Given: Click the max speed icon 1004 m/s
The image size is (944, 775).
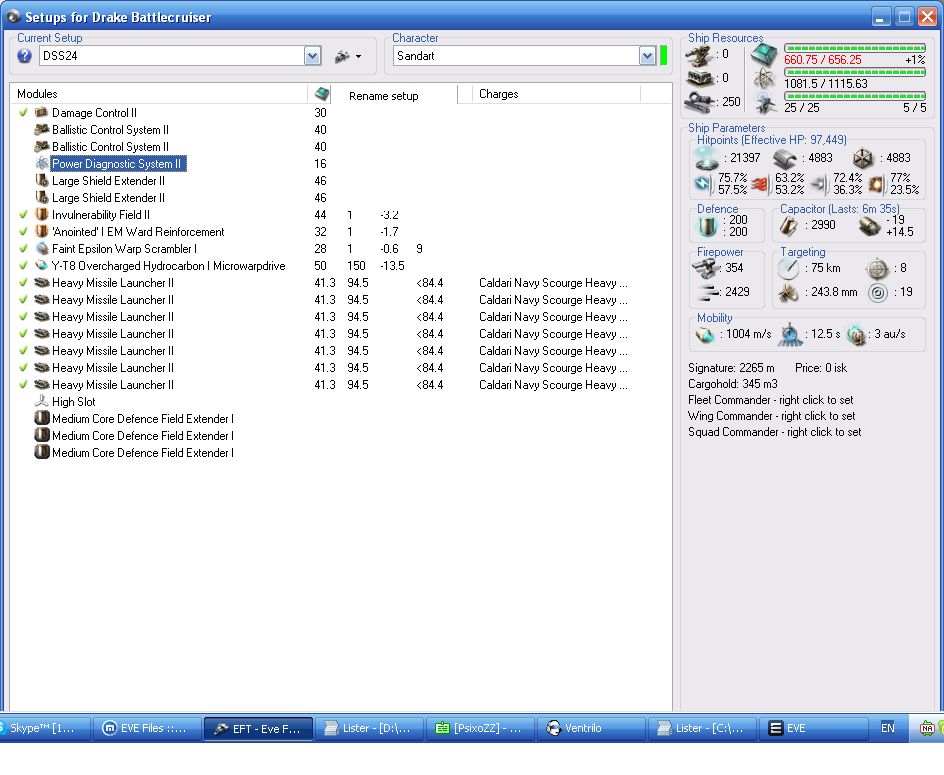Looking at the screenshot, I should (704, 334).
